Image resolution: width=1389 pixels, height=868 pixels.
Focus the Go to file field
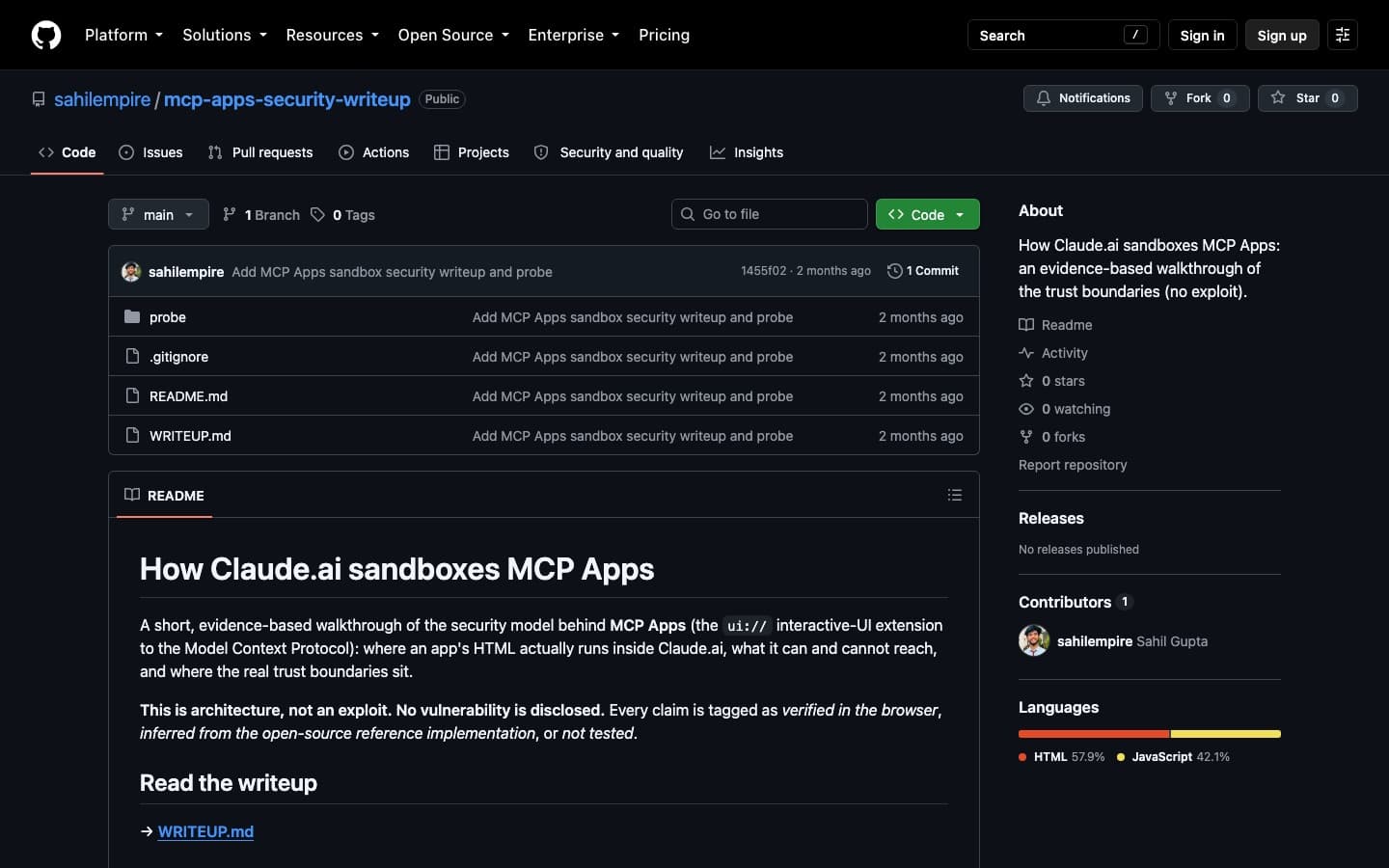[x=770, y=214]
